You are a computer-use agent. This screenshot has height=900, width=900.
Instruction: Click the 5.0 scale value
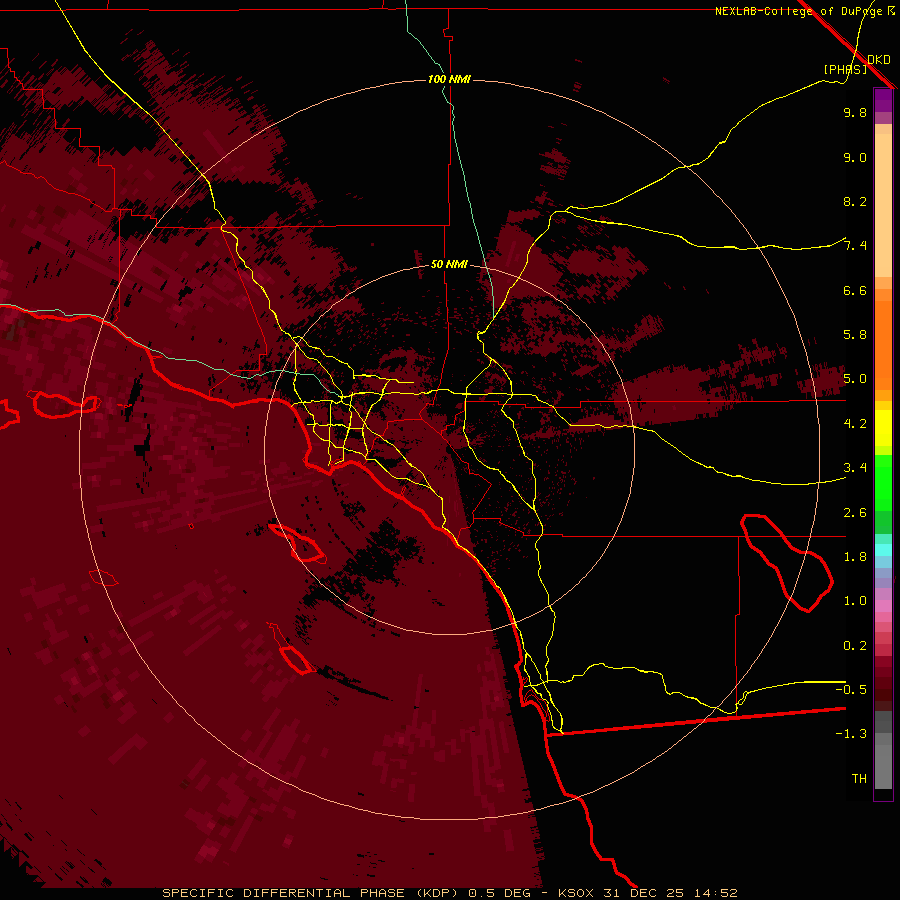pyautogui.click(x=855, y=379)
